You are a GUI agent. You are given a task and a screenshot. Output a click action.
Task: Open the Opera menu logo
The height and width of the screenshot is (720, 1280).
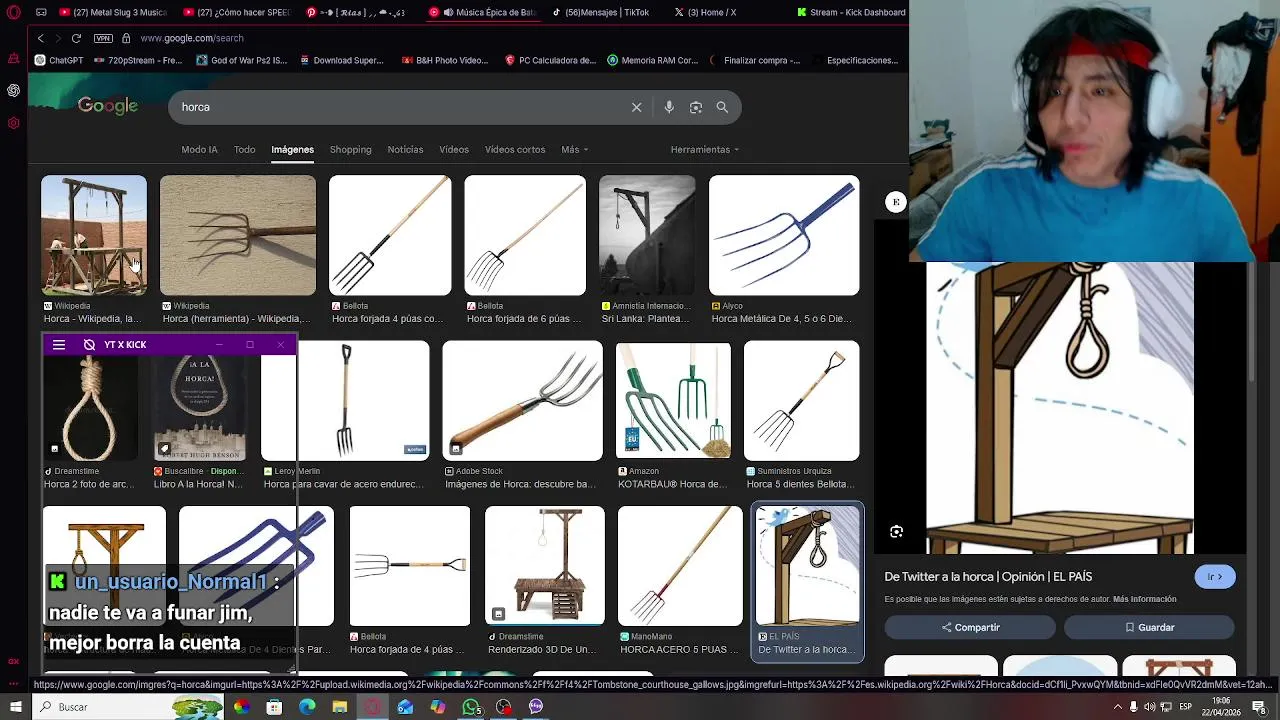(13, 12)
